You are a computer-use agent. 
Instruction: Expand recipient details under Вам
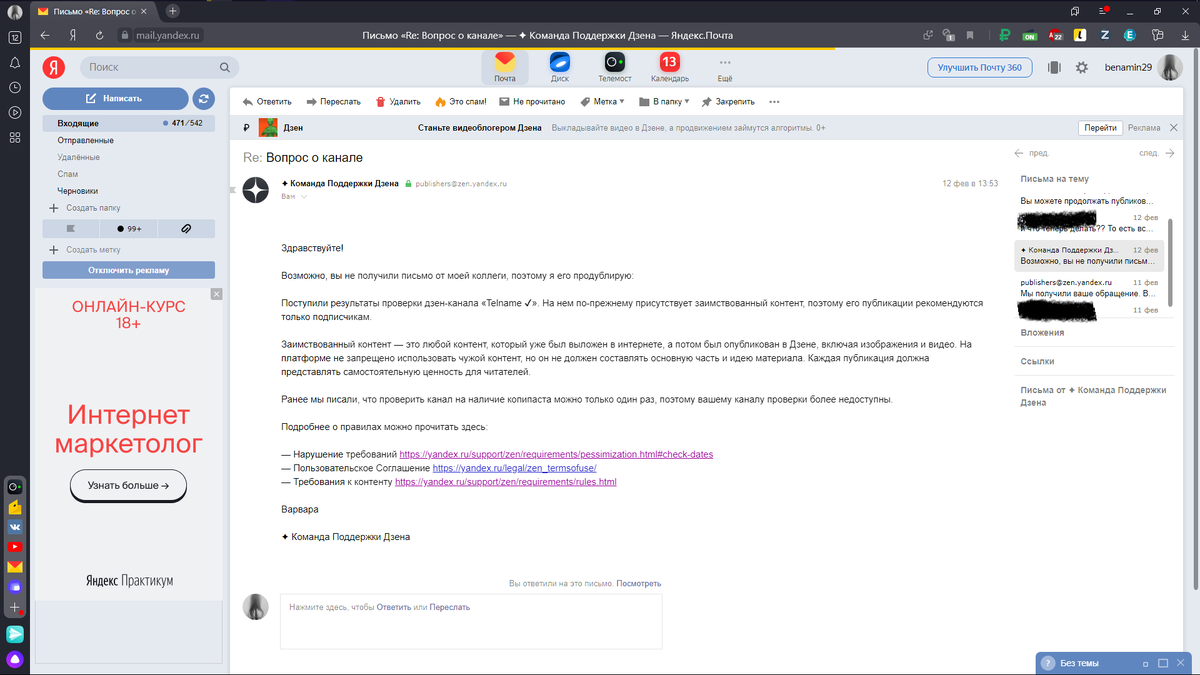[x=305, y=197]
